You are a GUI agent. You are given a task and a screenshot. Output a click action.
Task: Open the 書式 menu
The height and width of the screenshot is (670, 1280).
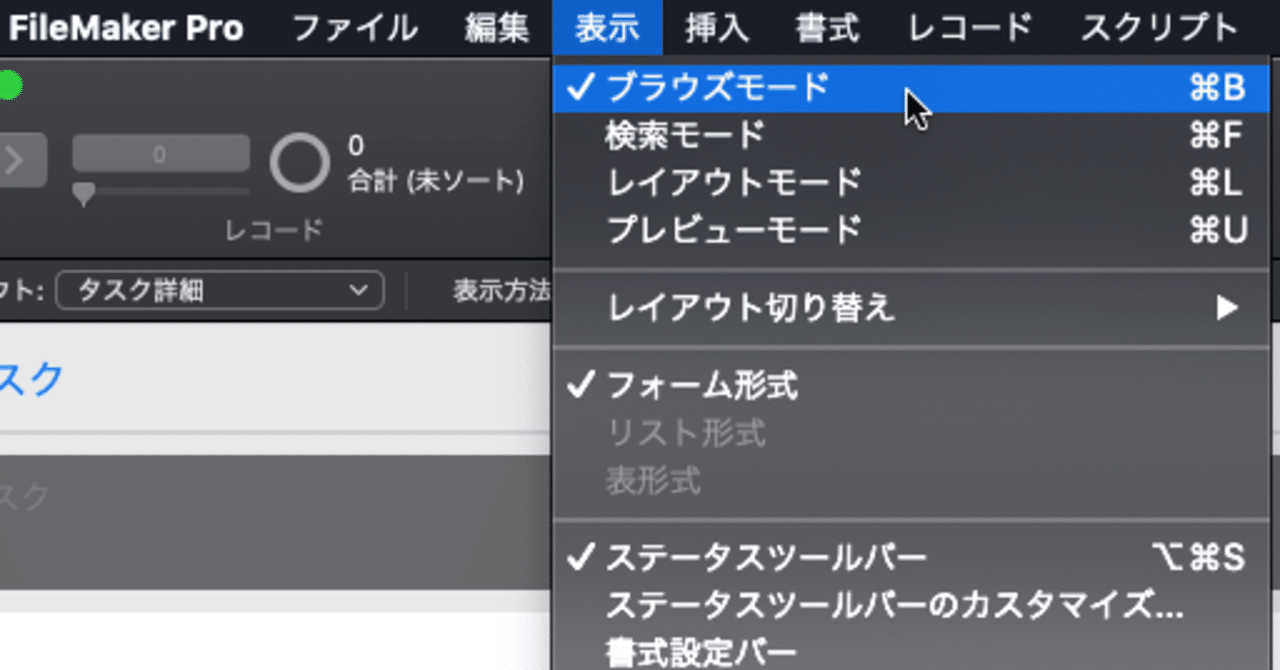point(827,28)
